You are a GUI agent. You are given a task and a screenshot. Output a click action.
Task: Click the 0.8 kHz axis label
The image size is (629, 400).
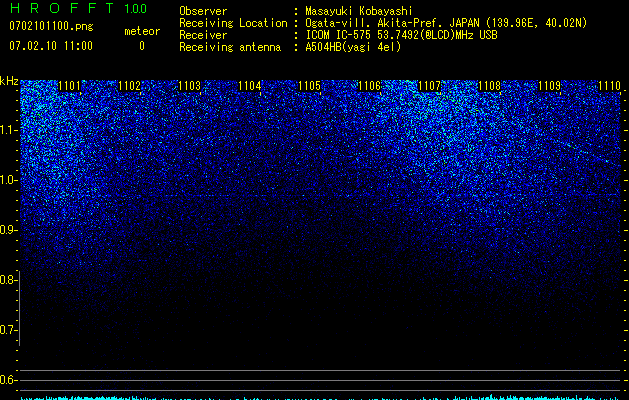(8, 280)
